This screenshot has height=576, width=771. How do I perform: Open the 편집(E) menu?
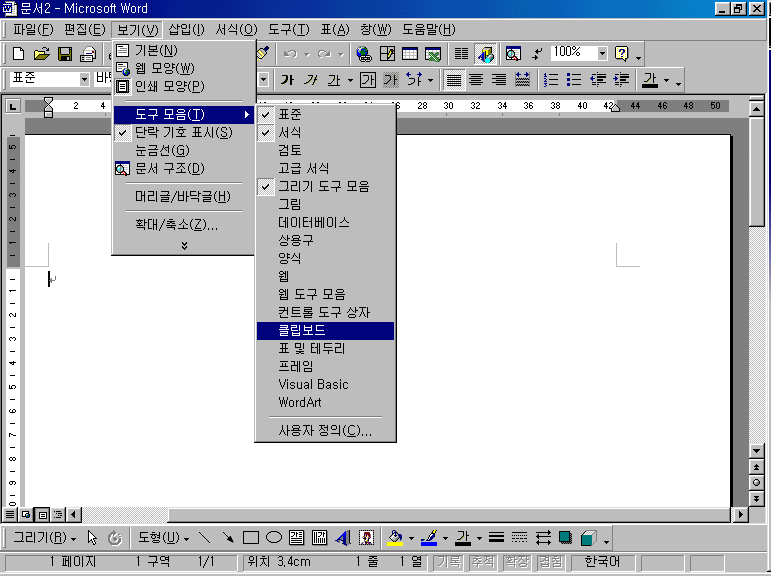84,30
